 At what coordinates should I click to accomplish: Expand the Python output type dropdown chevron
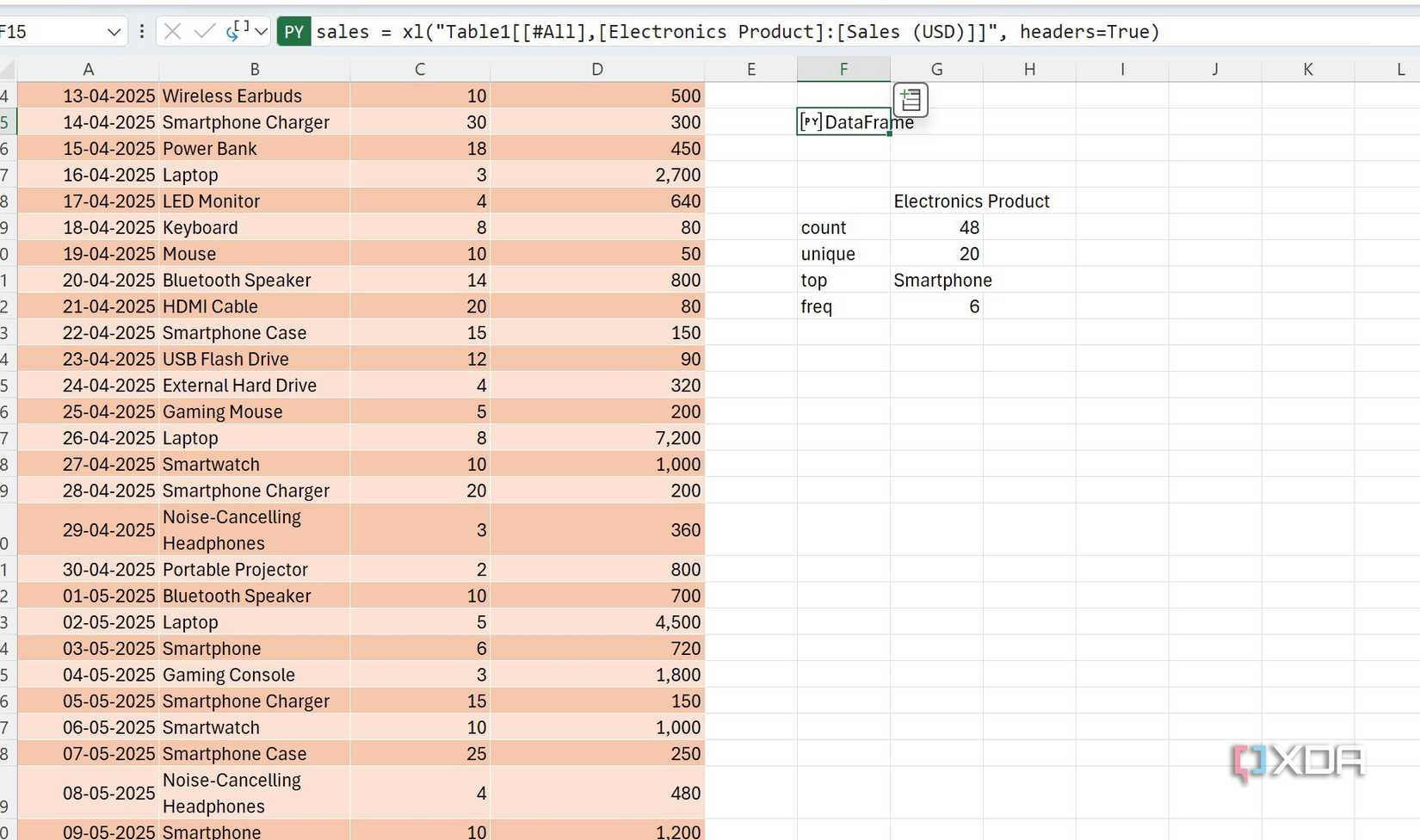pos(262,31)
